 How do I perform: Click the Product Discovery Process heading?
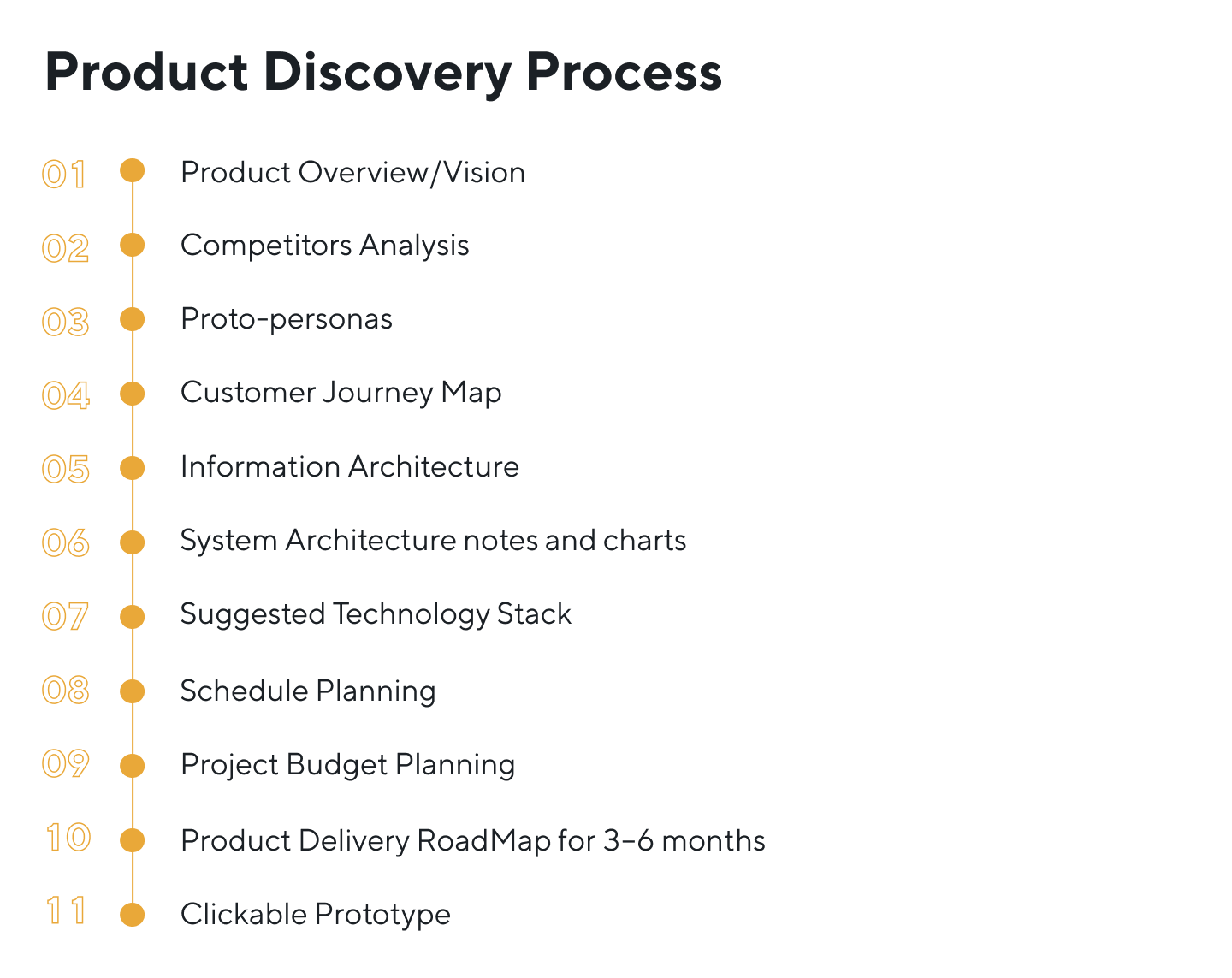coord(383,72)
